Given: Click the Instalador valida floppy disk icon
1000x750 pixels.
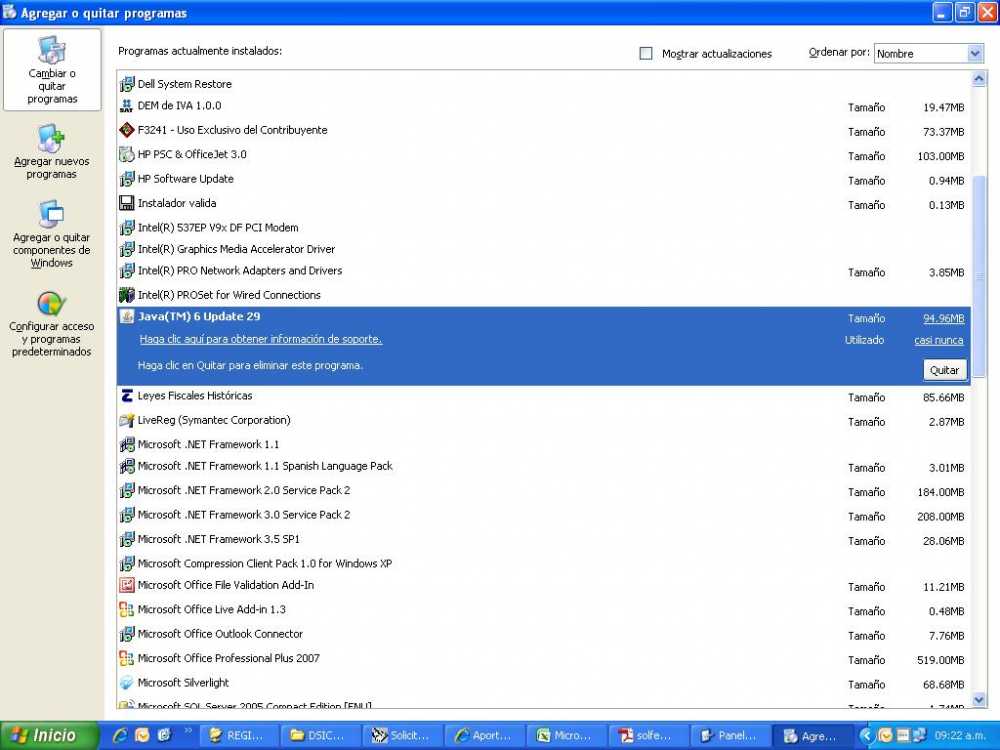Looking at the screenshot, I should [x=127, y=203].
